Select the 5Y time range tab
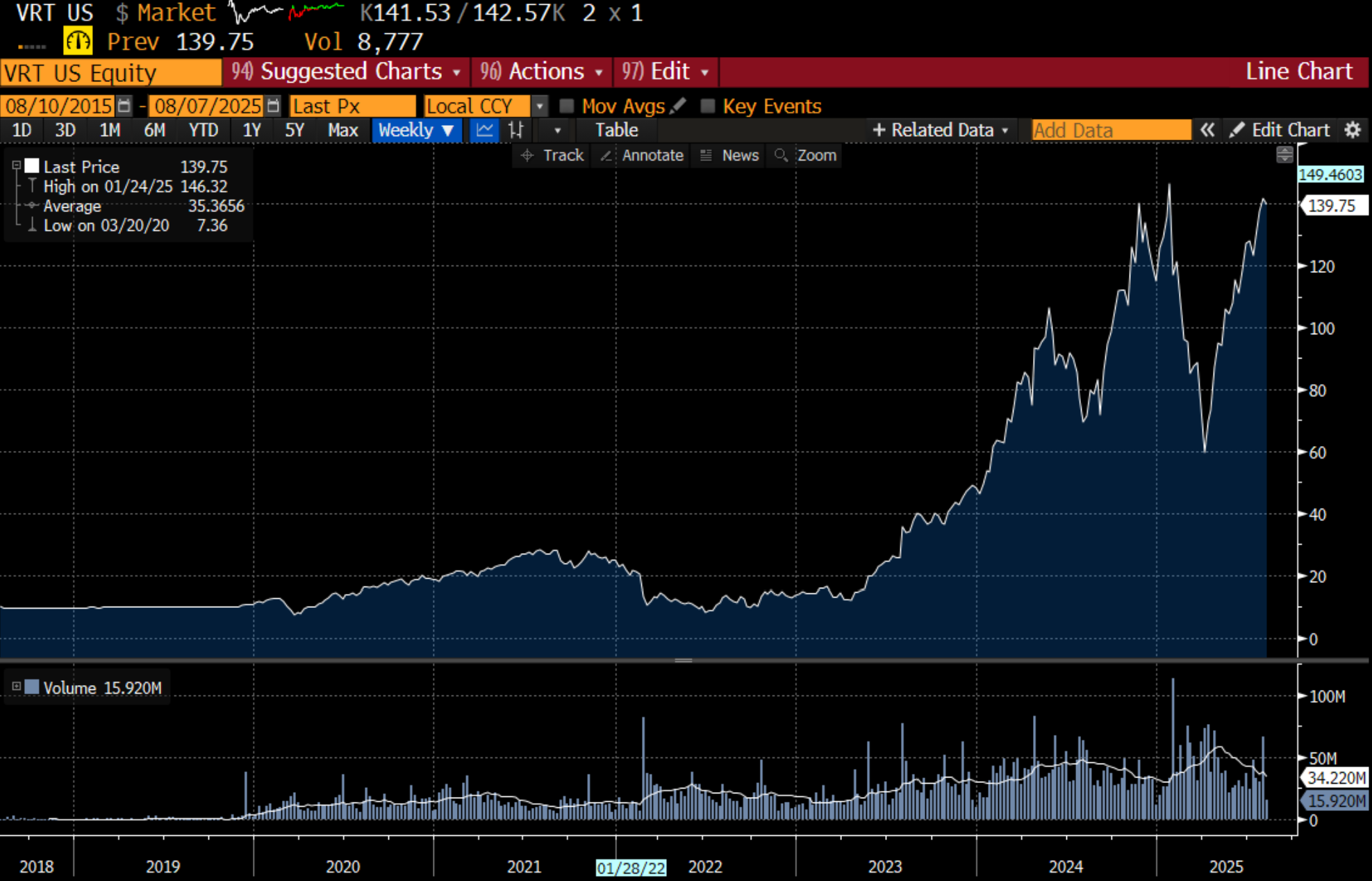This screenshot has height=881, width=1372. point(295,130)
